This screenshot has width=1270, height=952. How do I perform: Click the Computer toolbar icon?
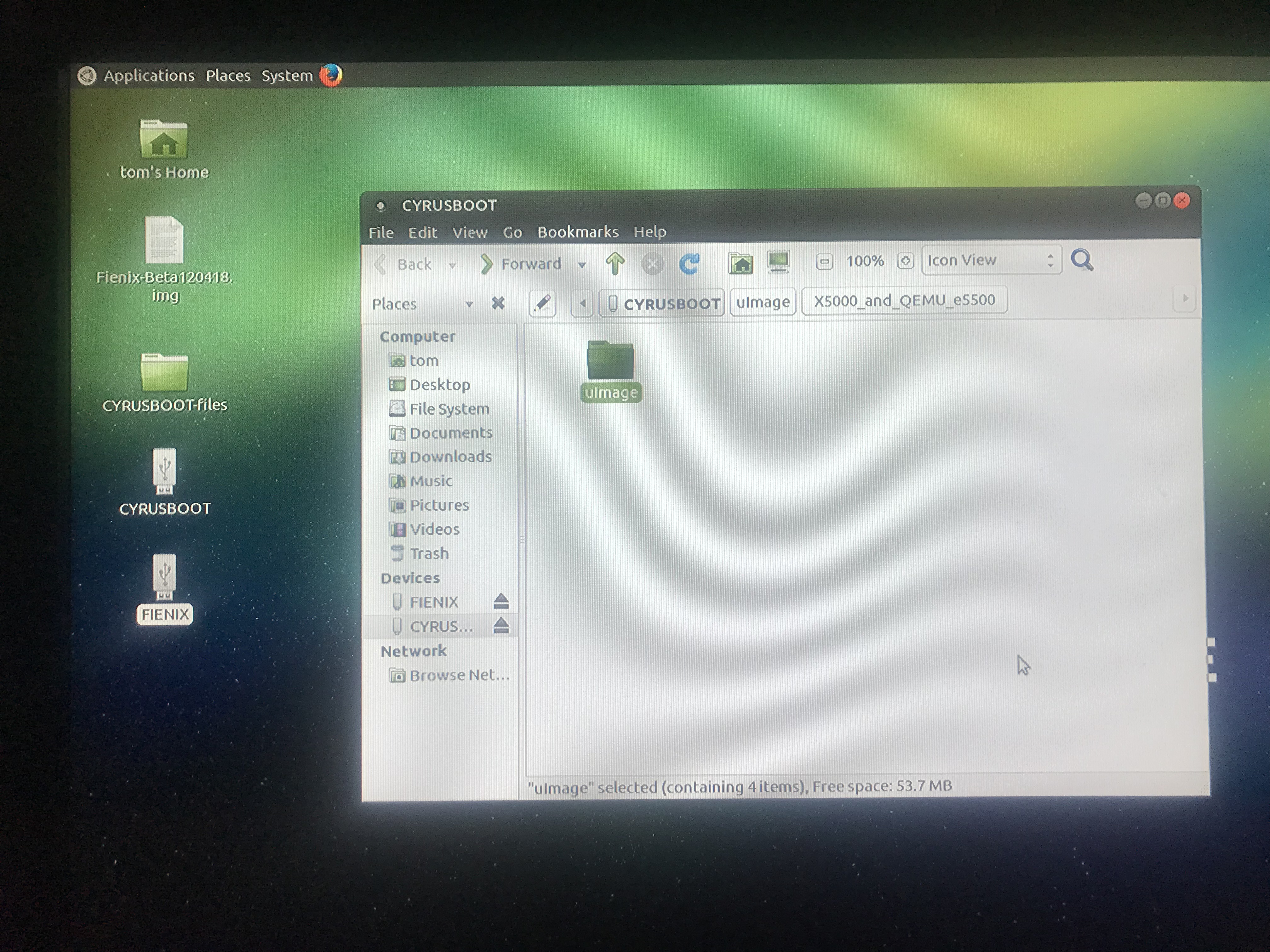tap(778, 262)
